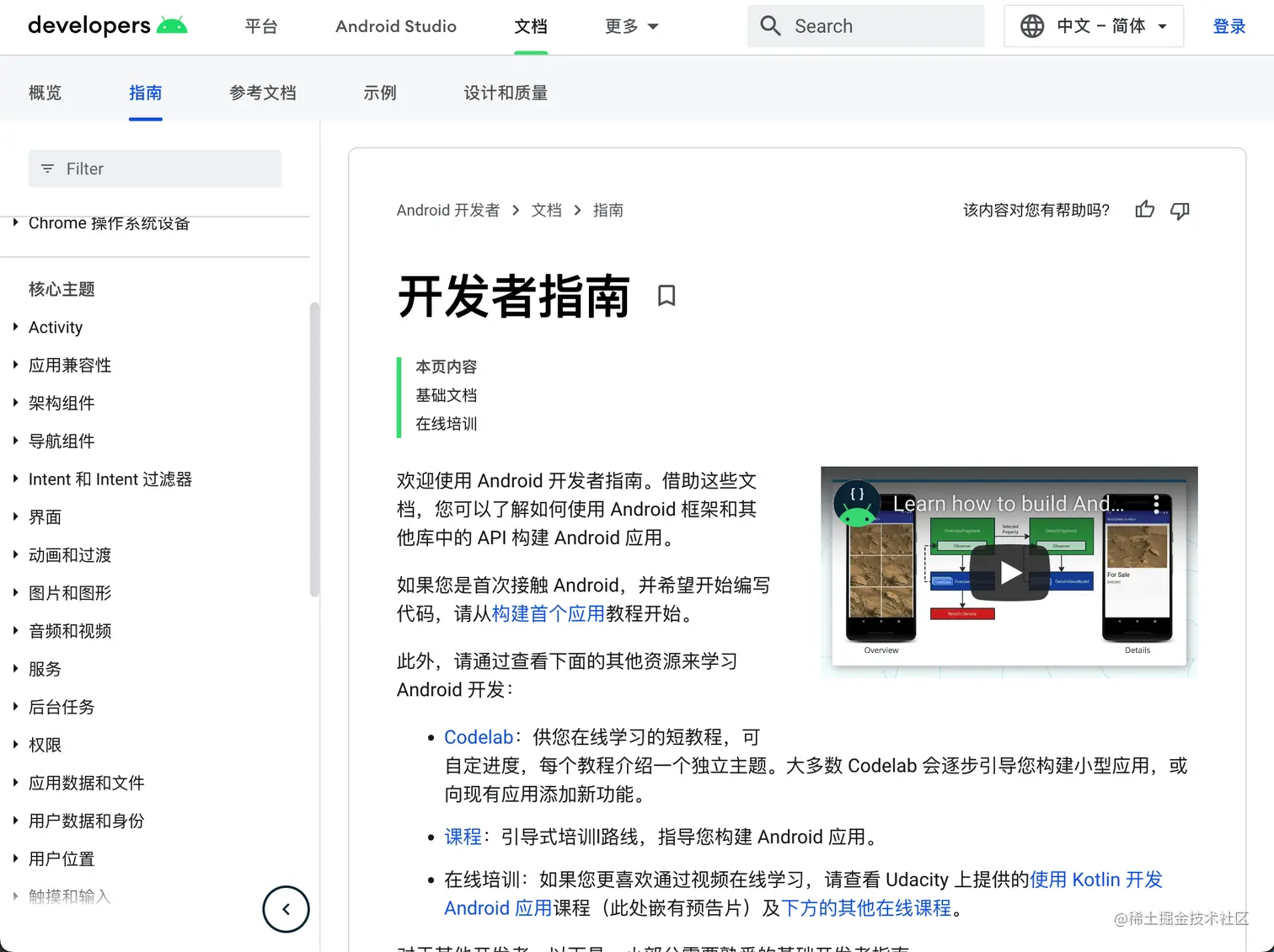The height and width of the screenshot is (952, 1274).
Task: Switch to the 设计和质量 tab
Action: [506, 93]
